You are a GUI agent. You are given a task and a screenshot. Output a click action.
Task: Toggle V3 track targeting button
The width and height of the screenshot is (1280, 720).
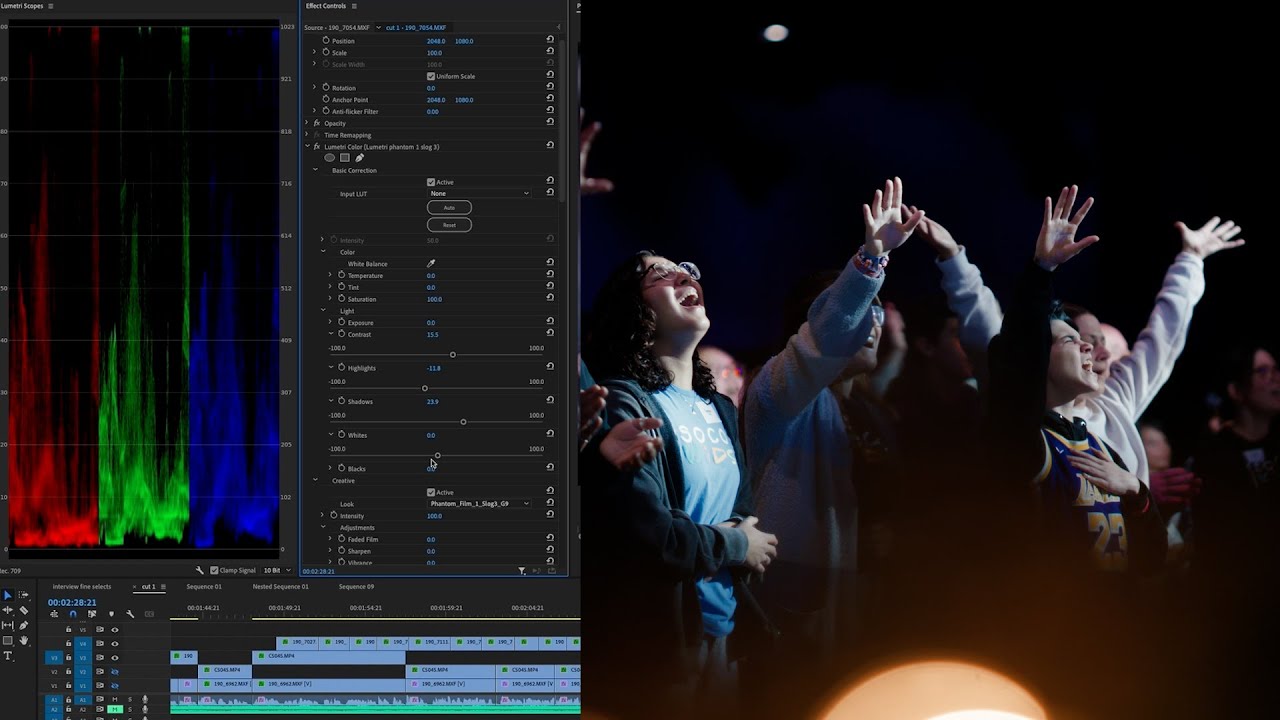pos(83,657)
